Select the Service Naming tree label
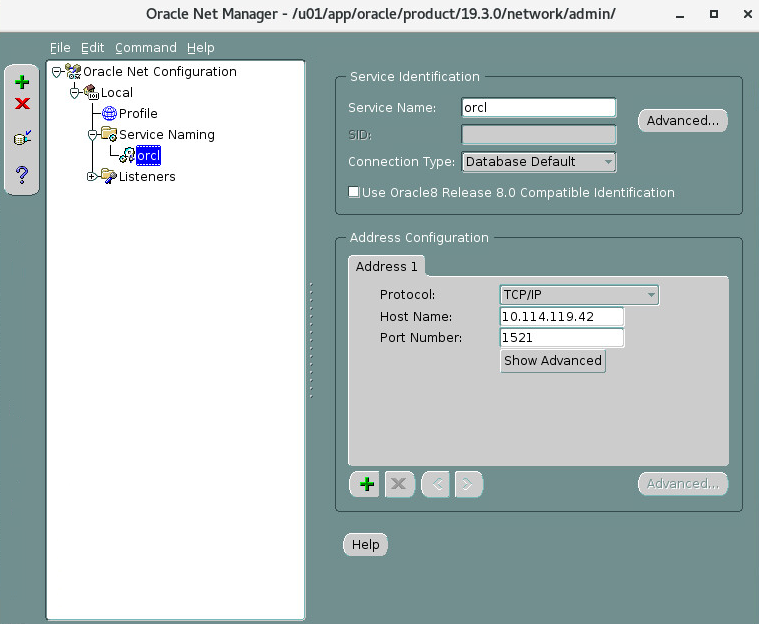 click(x=167, y=134)
